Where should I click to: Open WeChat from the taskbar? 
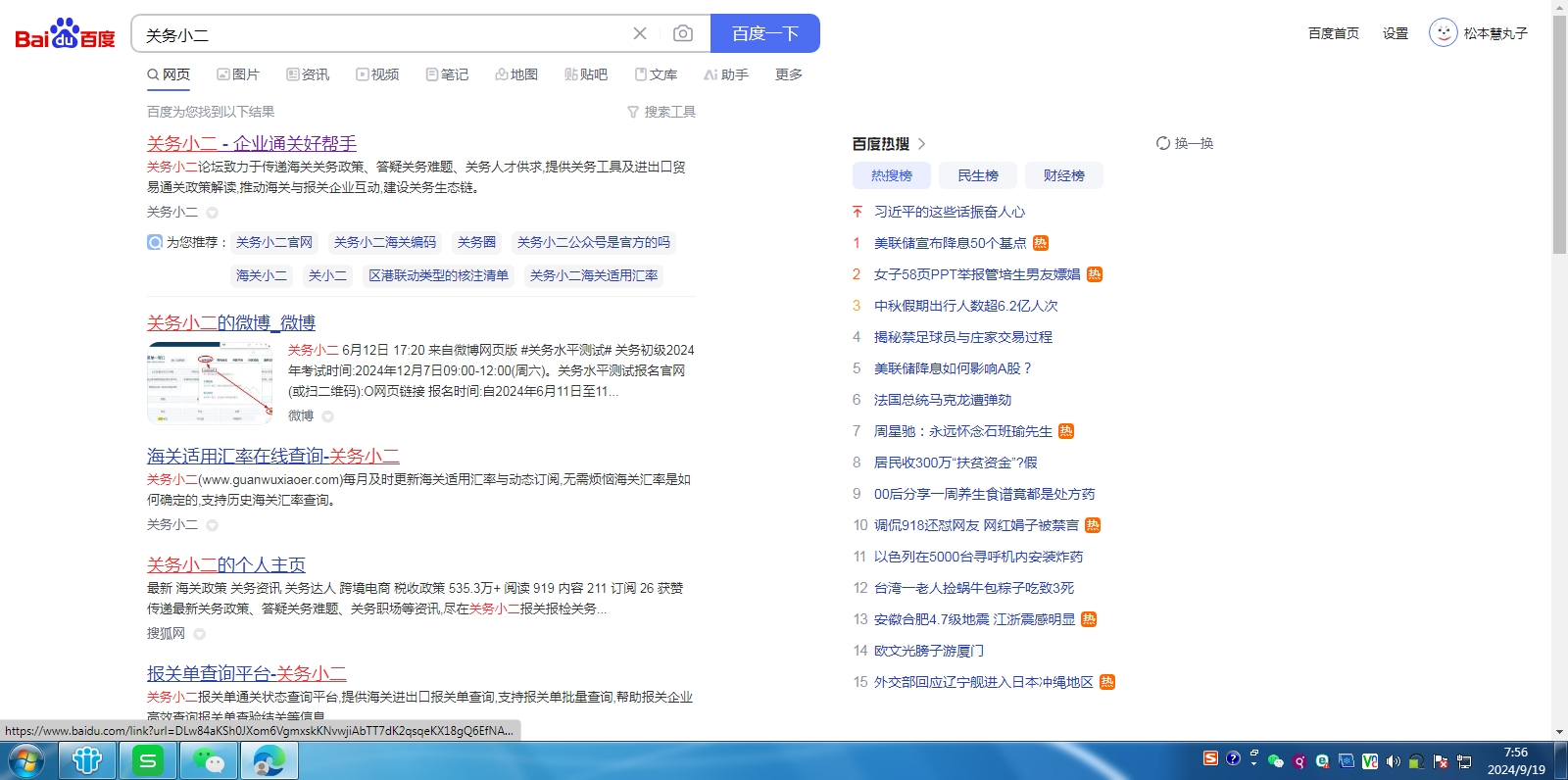point(209,760)
